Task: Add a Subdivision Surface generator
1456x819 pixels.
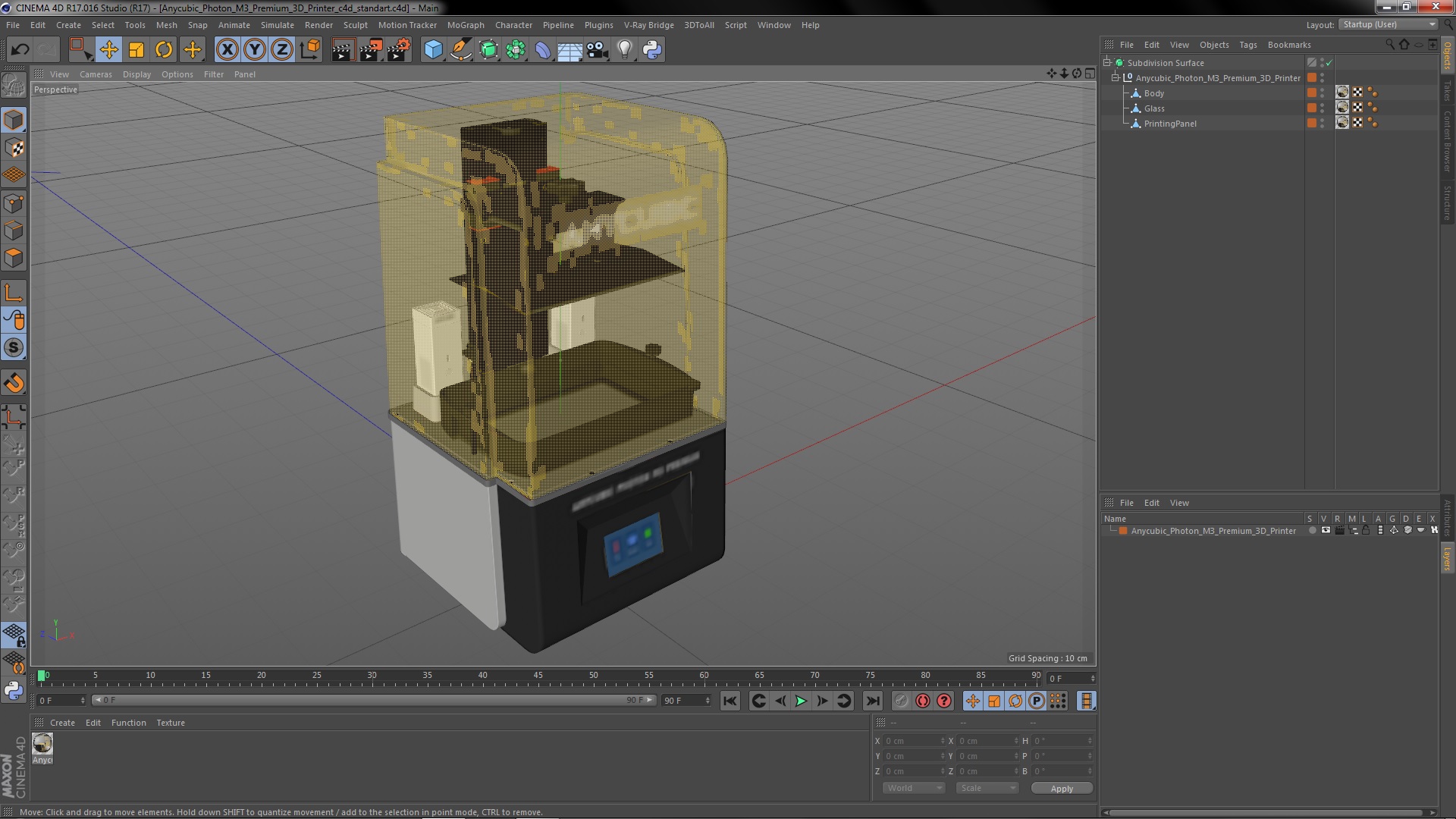Action: (488, 50)
